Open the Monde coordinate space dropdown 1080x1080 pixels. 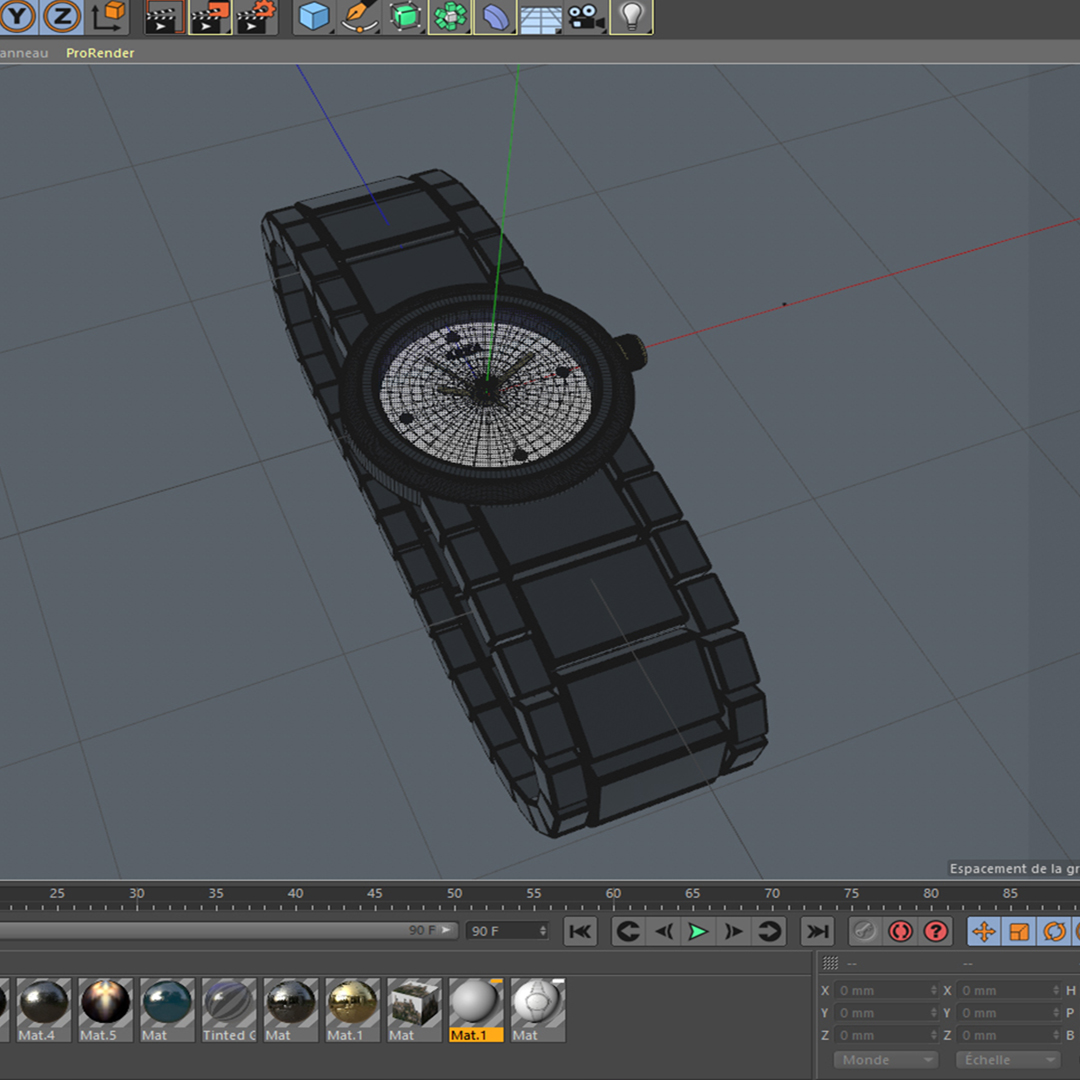click(886, 1060)
